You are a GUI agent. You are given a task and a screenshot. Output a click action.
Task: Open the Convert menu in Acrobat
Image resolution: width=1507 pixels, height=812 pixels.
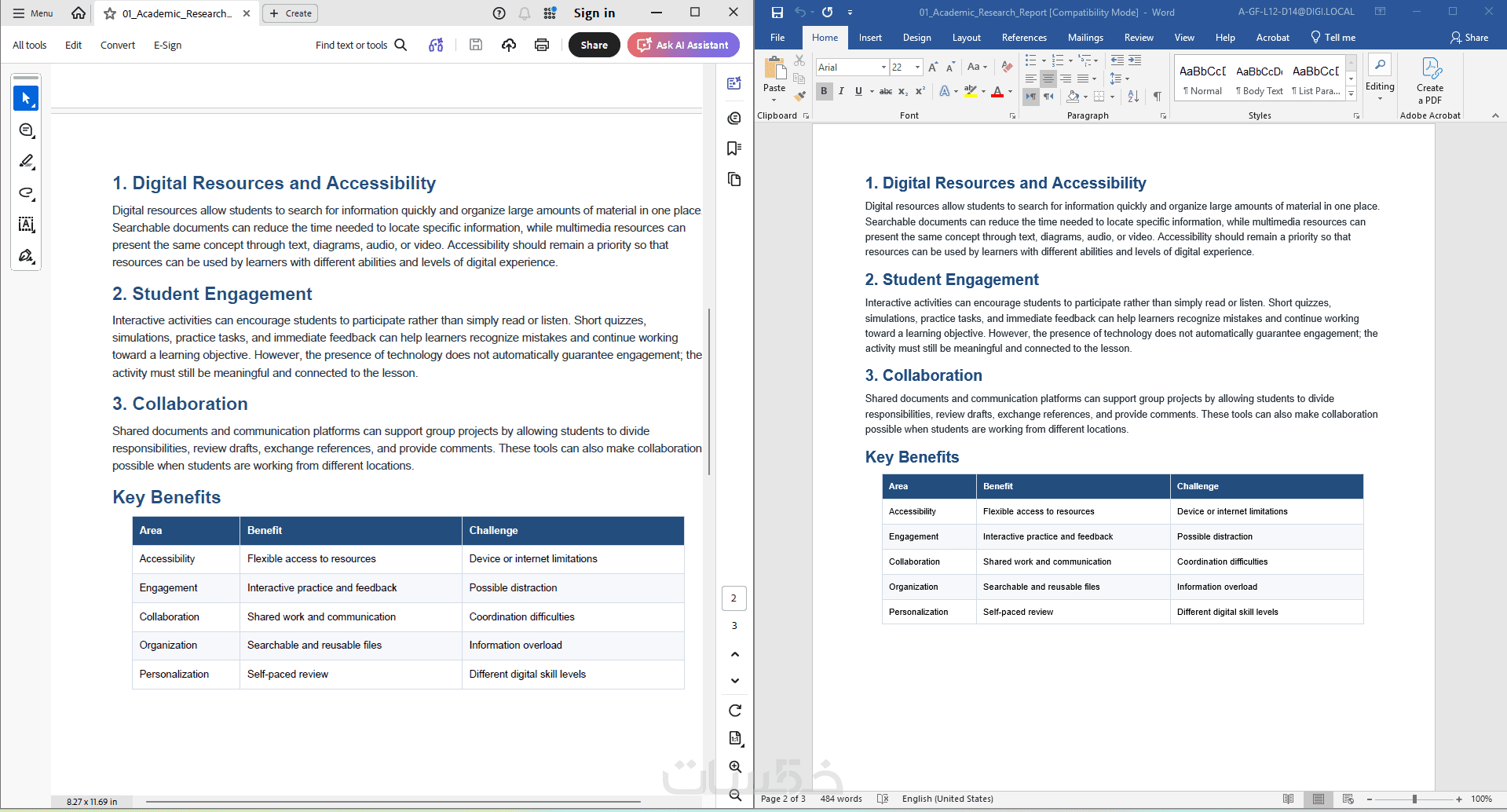(118, 45)
